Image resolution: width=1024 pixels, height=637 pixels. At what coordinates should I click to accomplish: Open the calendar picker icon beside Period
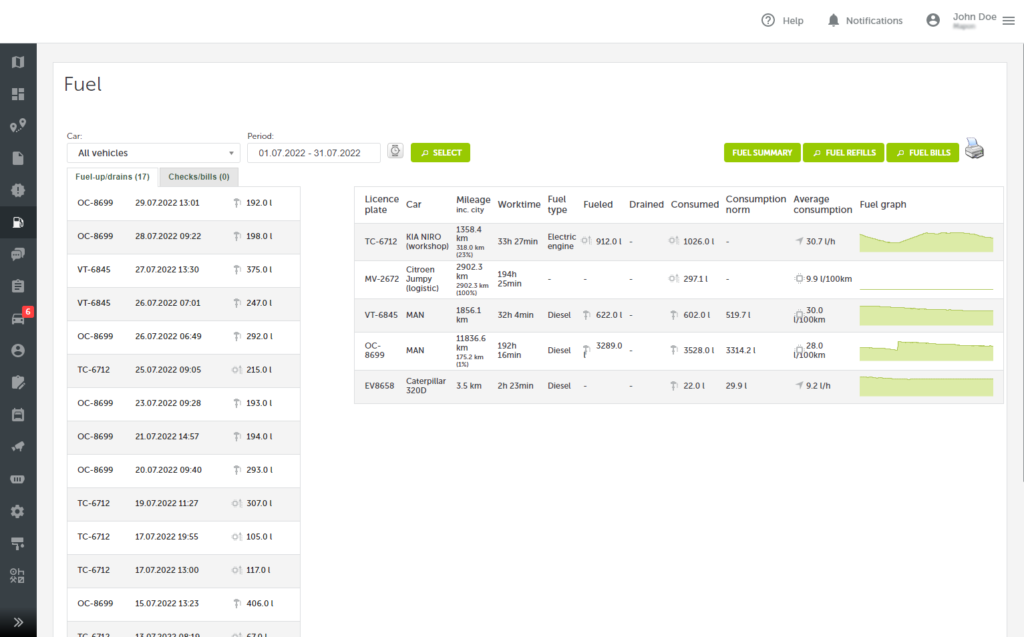pyautogui.click(x=395, y=151)
